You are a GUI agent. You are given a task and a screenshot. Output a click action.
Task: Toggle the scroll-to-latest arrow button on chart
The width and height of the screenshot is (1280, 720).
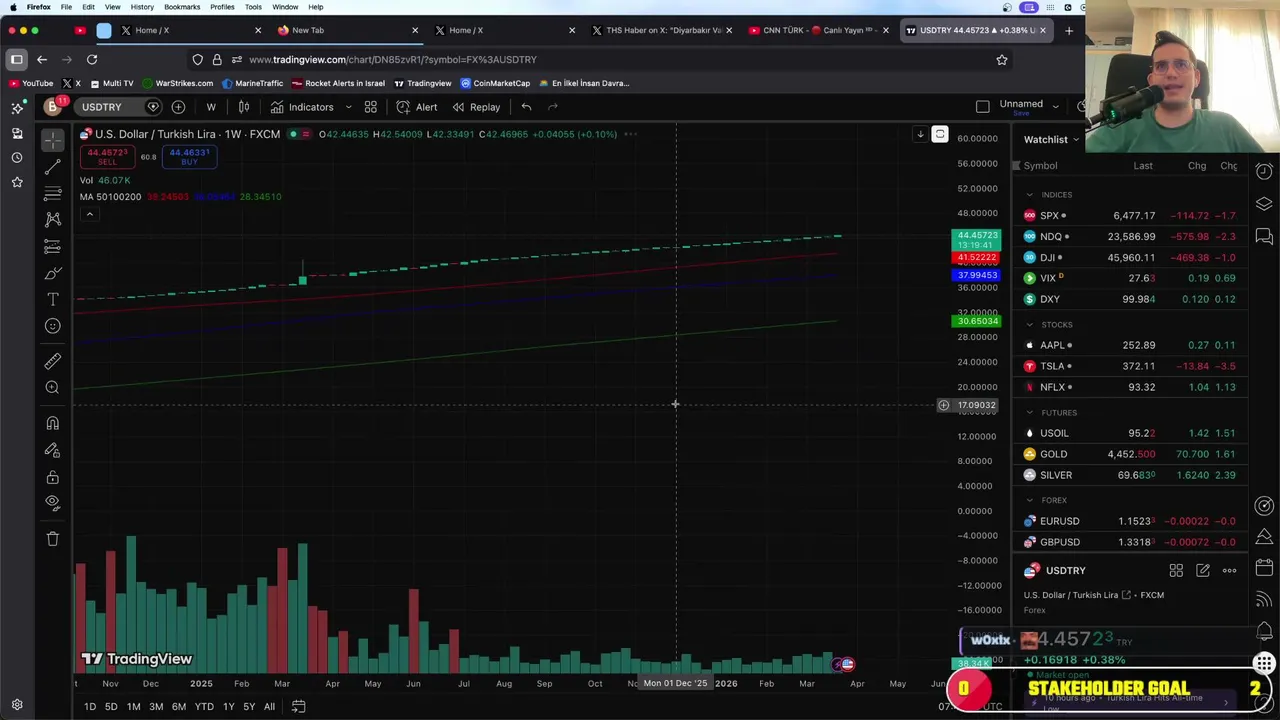[920, 134]
